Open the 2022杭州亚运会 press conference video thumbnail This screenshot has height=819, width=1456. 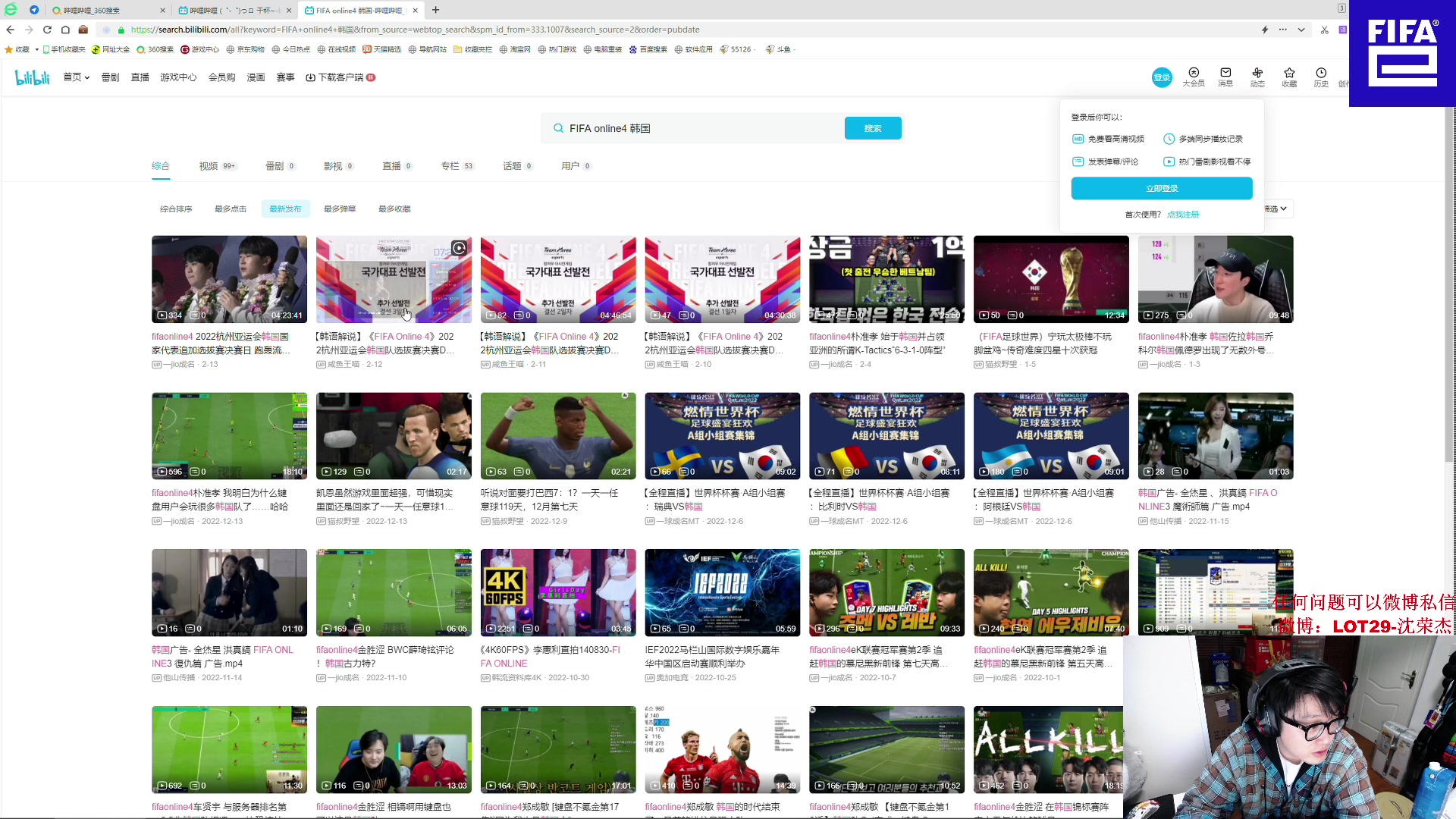(229, 278)
